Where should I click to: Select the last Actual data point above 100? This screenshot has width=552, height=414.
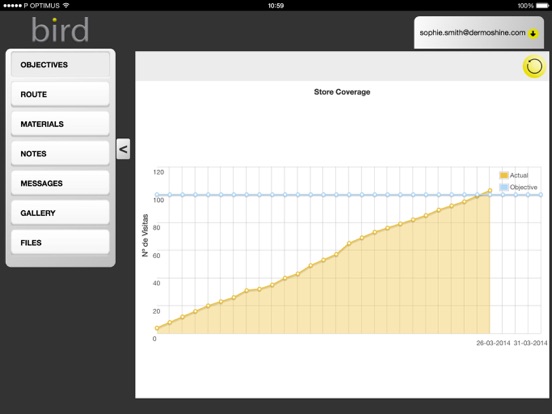(490, 190)
